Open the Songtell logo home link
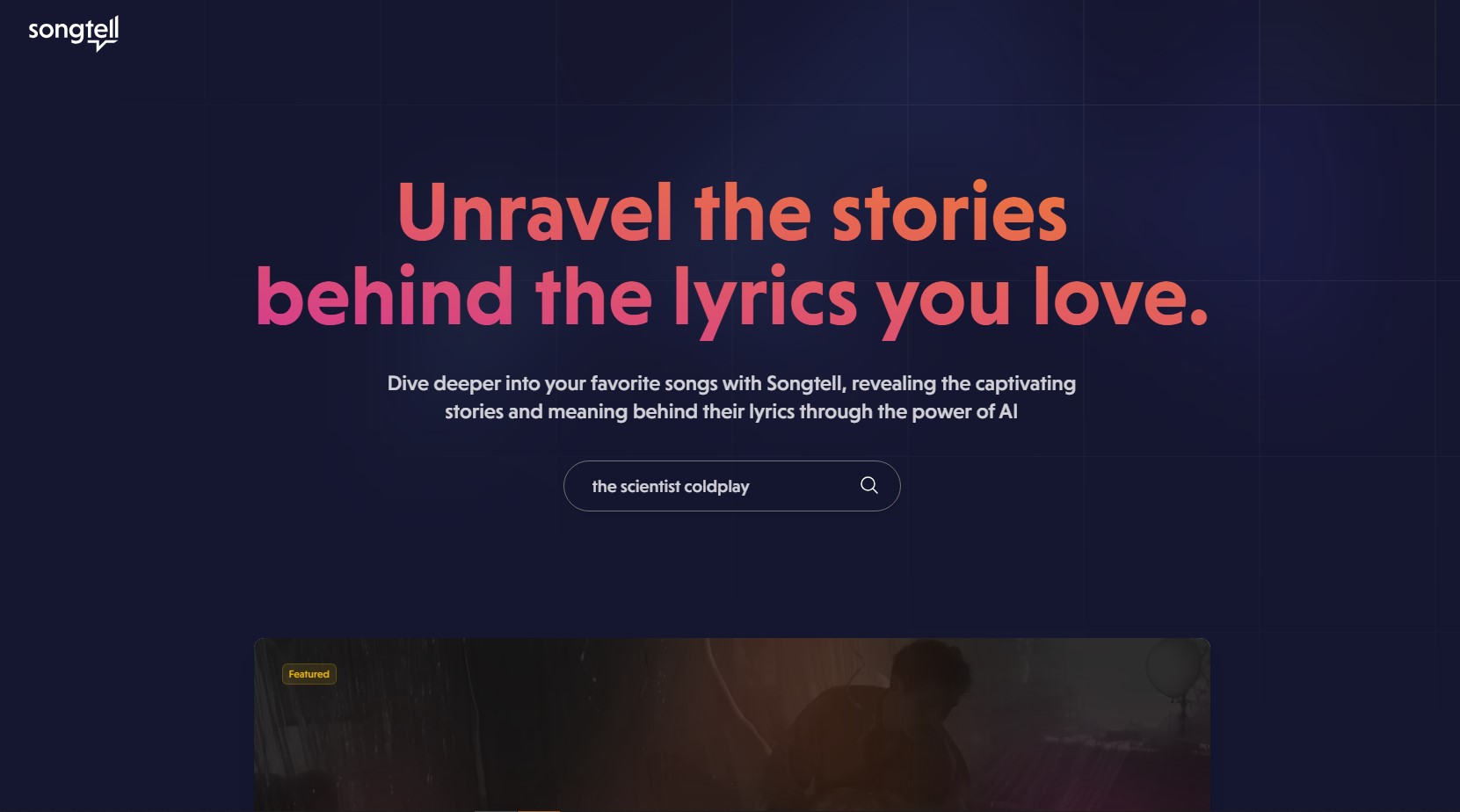The width and height of the screenshot is (1460, 812). [73, 33]
